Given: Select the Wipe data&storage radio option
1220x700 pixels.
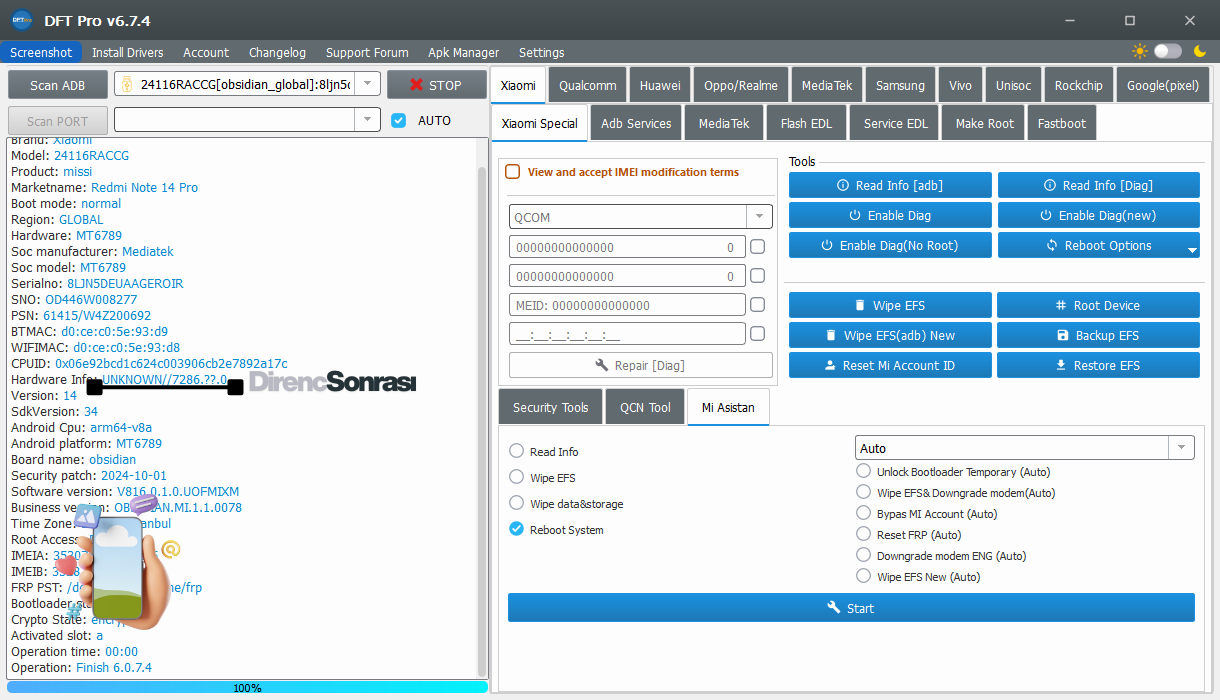Looking at the screenshot, I should [517, 503].
